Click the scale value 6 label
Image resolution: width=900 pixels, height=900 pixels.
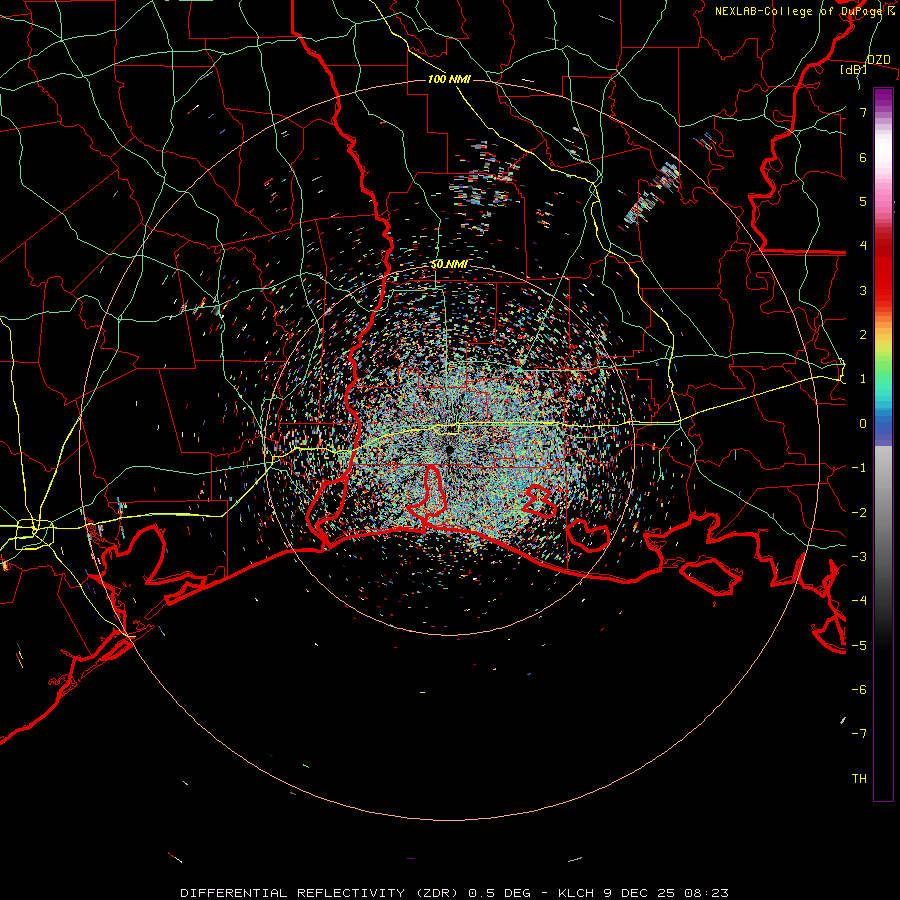[x=863, y=157]
